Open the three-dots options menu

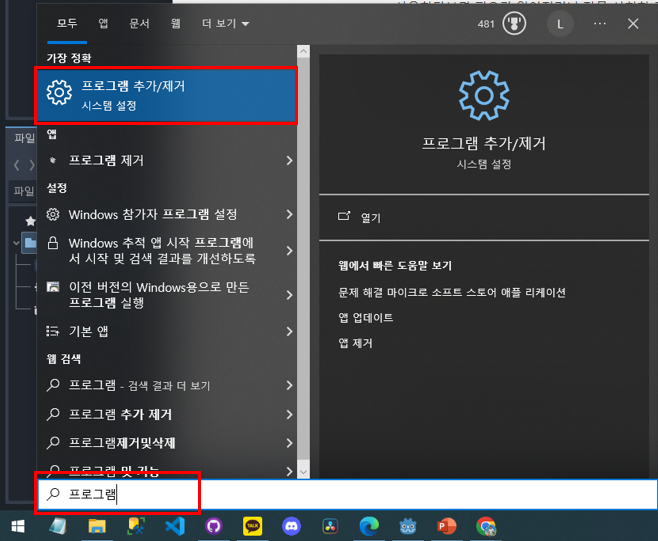point(600,24)
